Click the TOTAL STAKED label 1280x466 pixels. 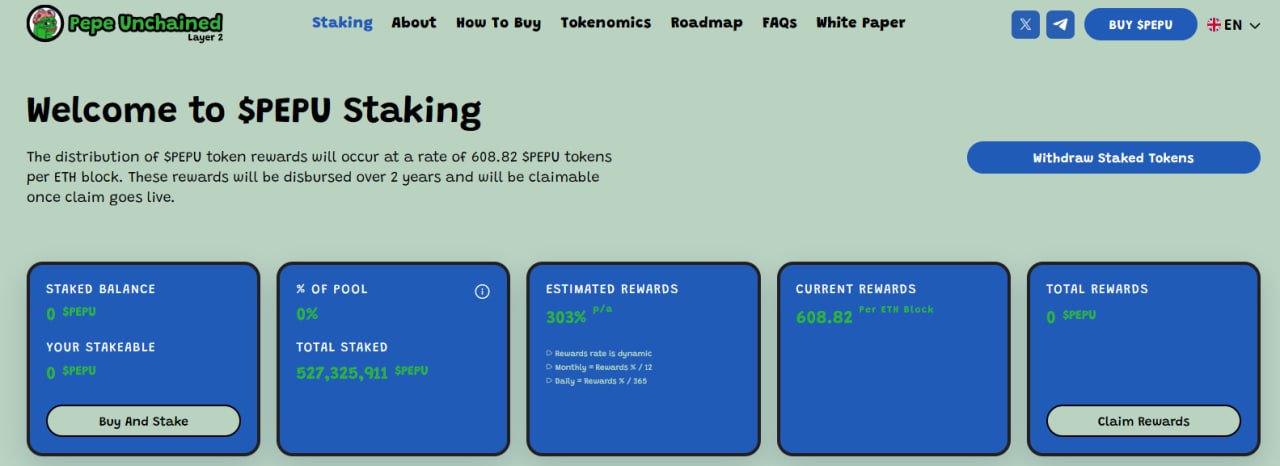342,347
